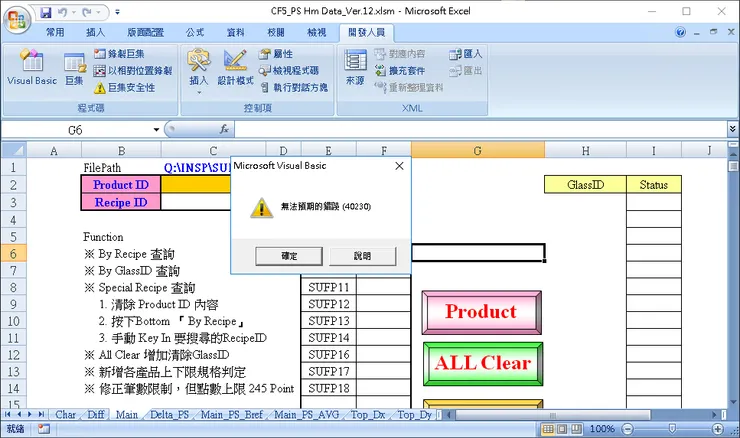
Task: Select the Recipe ID label cell
Action: [x=121, y=202]
